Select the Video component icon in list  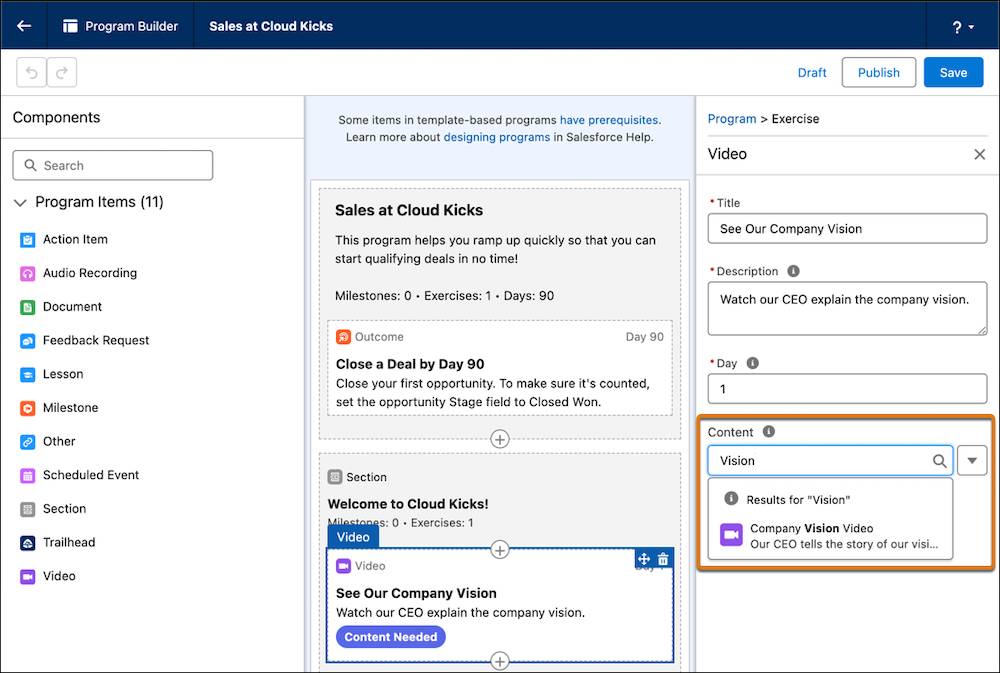pos(27,577)
